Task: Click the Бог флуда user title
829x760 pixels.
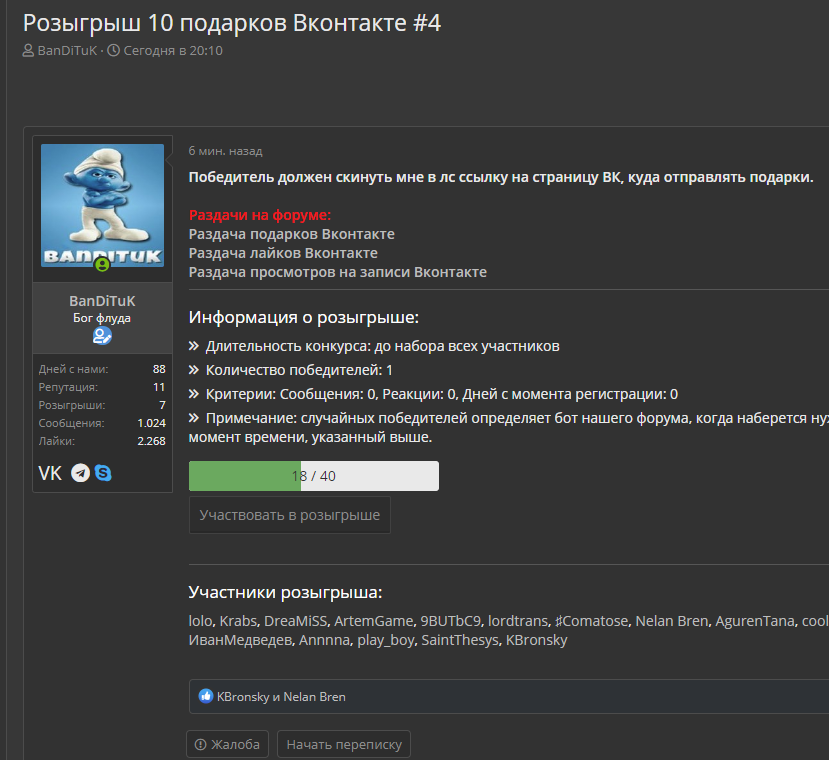Action: [x=102, y=318]
